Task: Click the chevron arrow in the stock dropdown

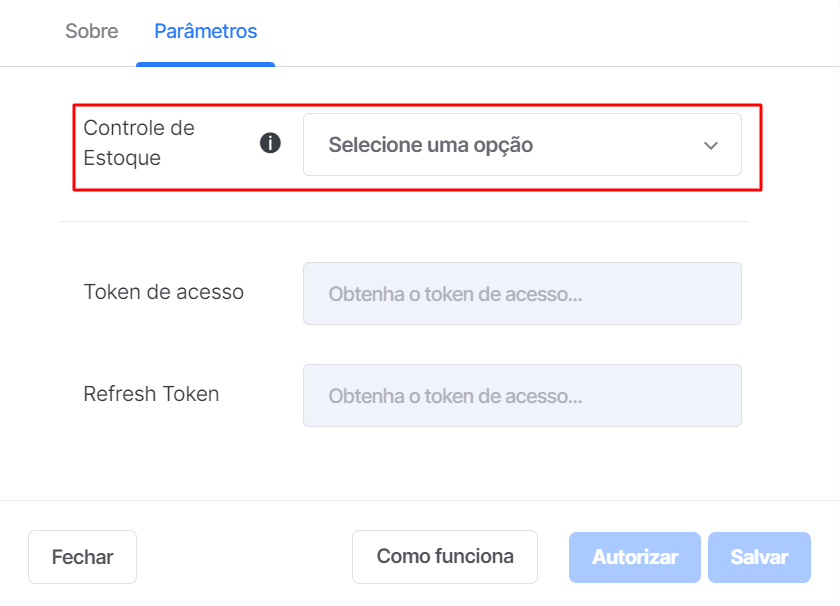Action: (x=711, y=145)
